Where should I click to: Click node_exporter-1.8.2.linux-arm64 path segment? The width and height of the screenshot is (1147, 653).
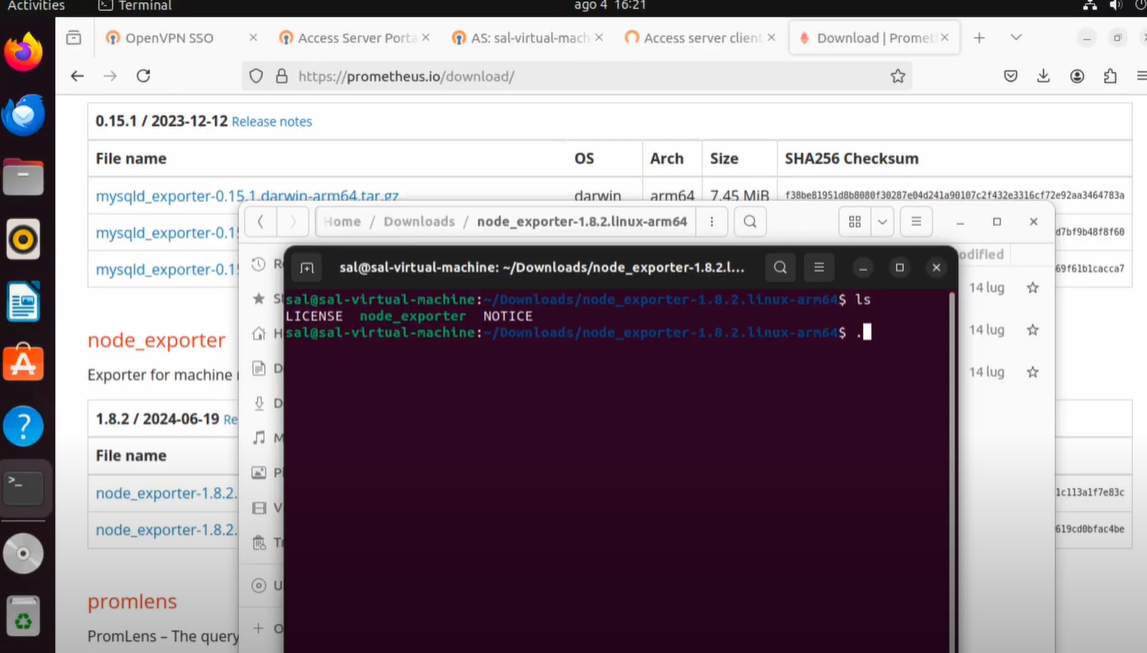(x=582, y=222)
